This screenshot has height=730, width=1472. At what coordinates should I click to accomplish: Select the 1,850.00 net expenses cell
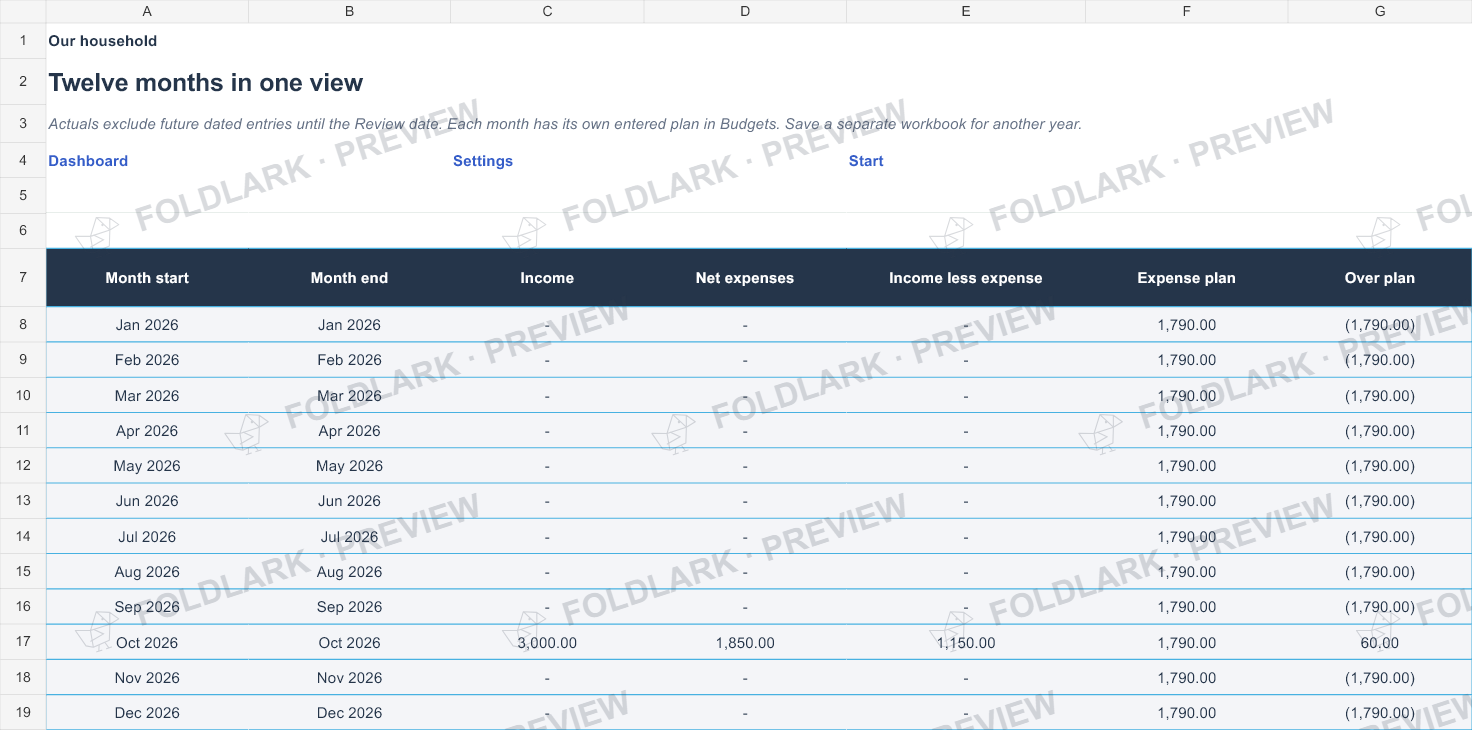[745, 643]
